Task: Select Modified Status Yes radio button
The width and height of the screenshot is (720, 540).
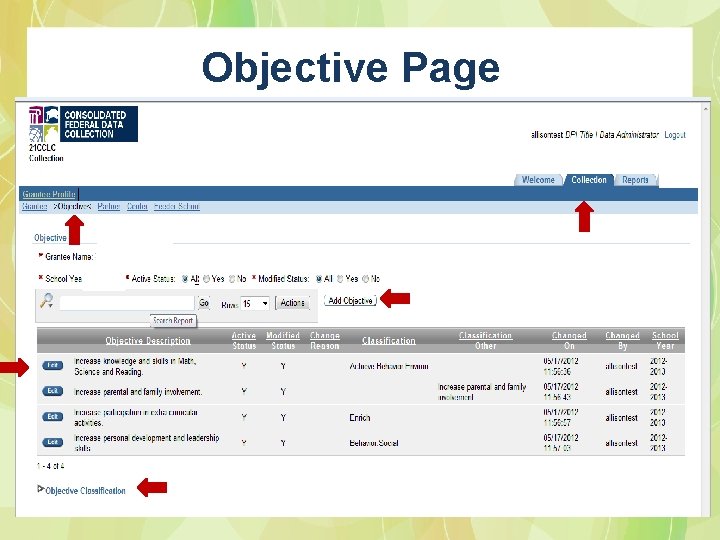Action: point(340,279)
